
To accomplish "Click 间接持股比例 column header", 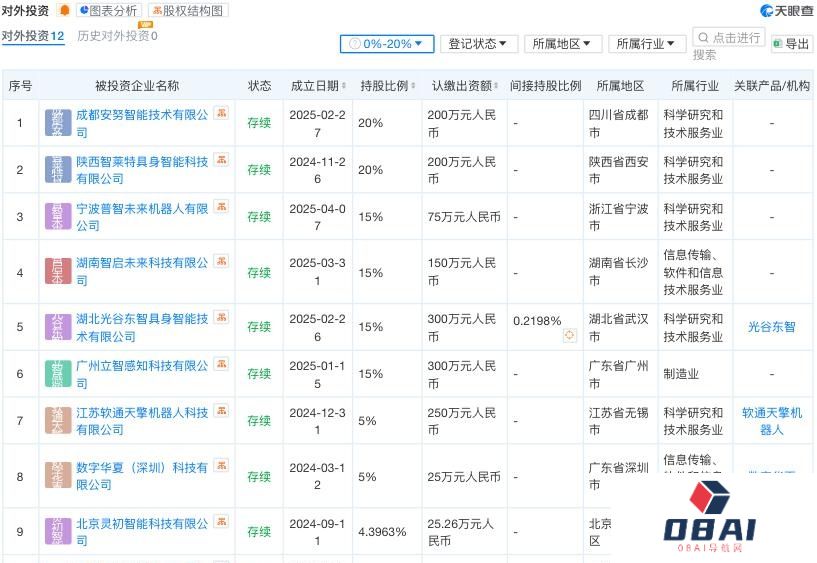I will click(546, 86).
